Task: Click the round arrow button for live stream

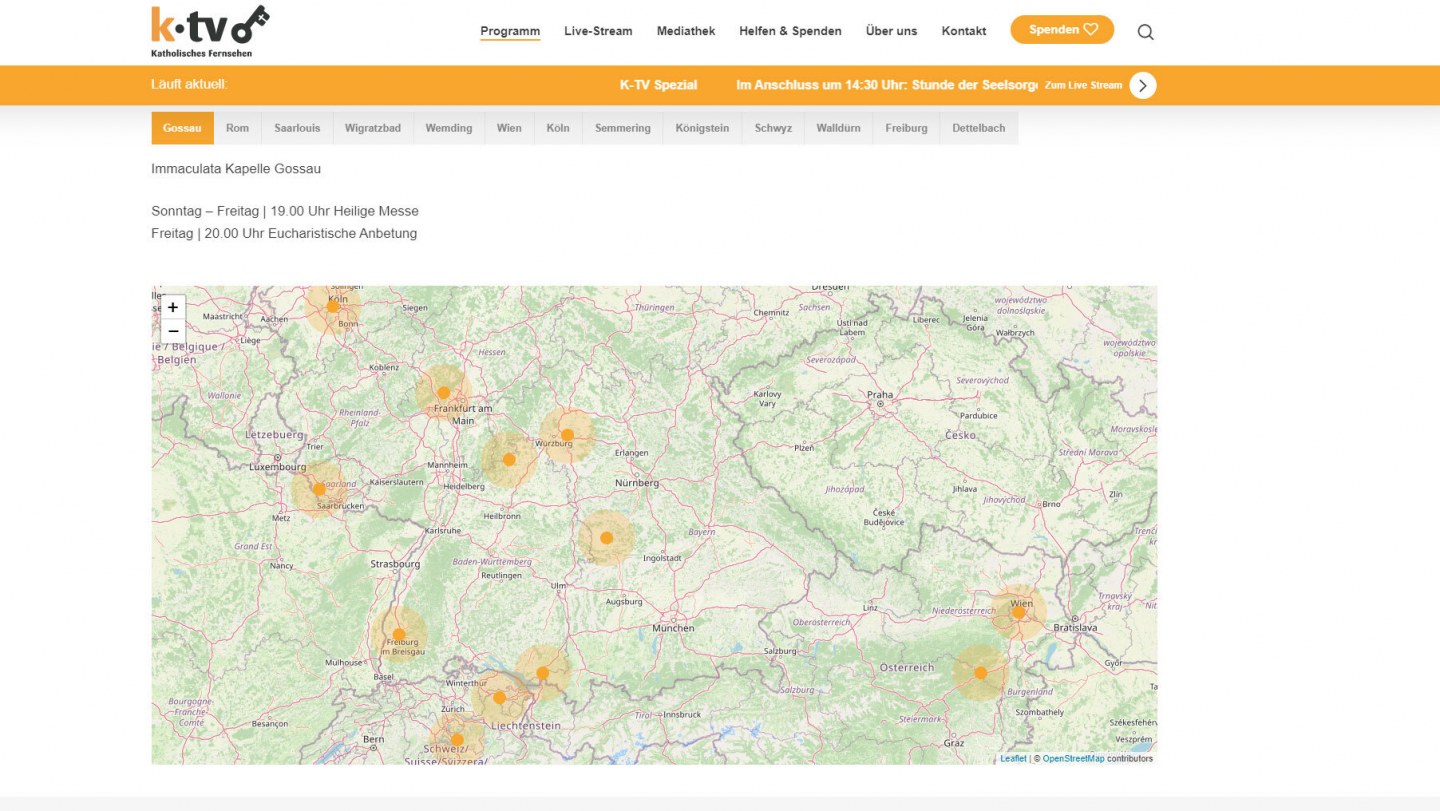Action: [1143, 85]
